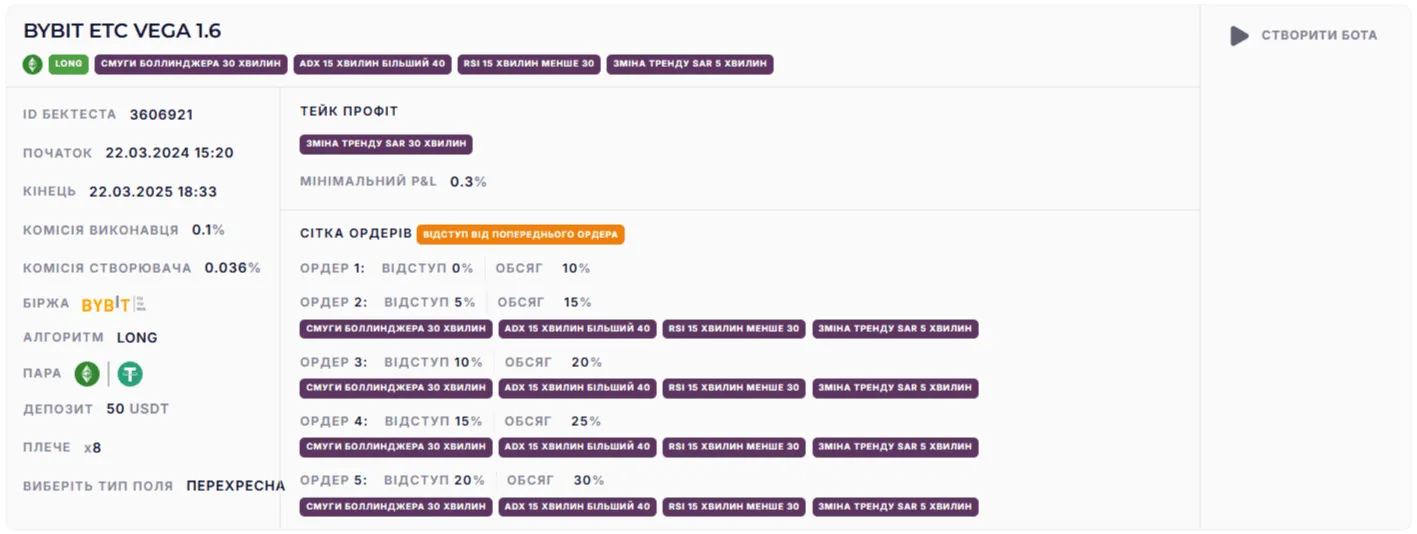Click the Зміна тренду SAR 30 хвилин take profit tag

[x=386, y=144]
